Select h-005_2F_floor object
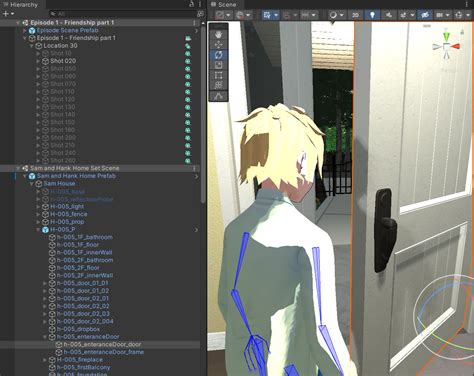The image size is (474, 376). 78,268
